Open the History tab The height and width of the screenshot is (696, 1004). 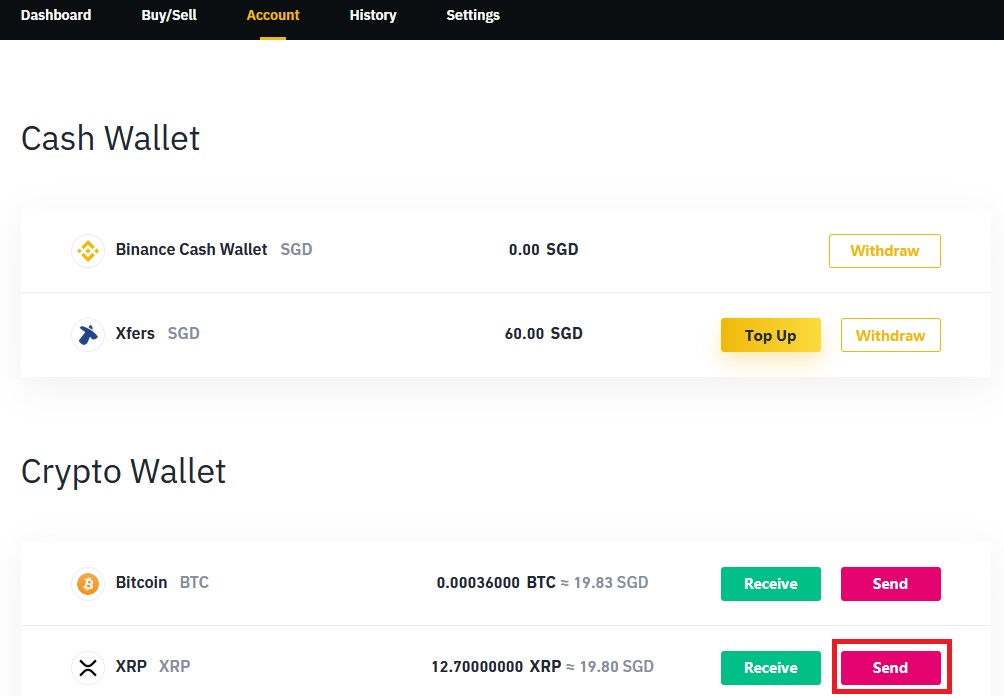click(x=373, y=15)
